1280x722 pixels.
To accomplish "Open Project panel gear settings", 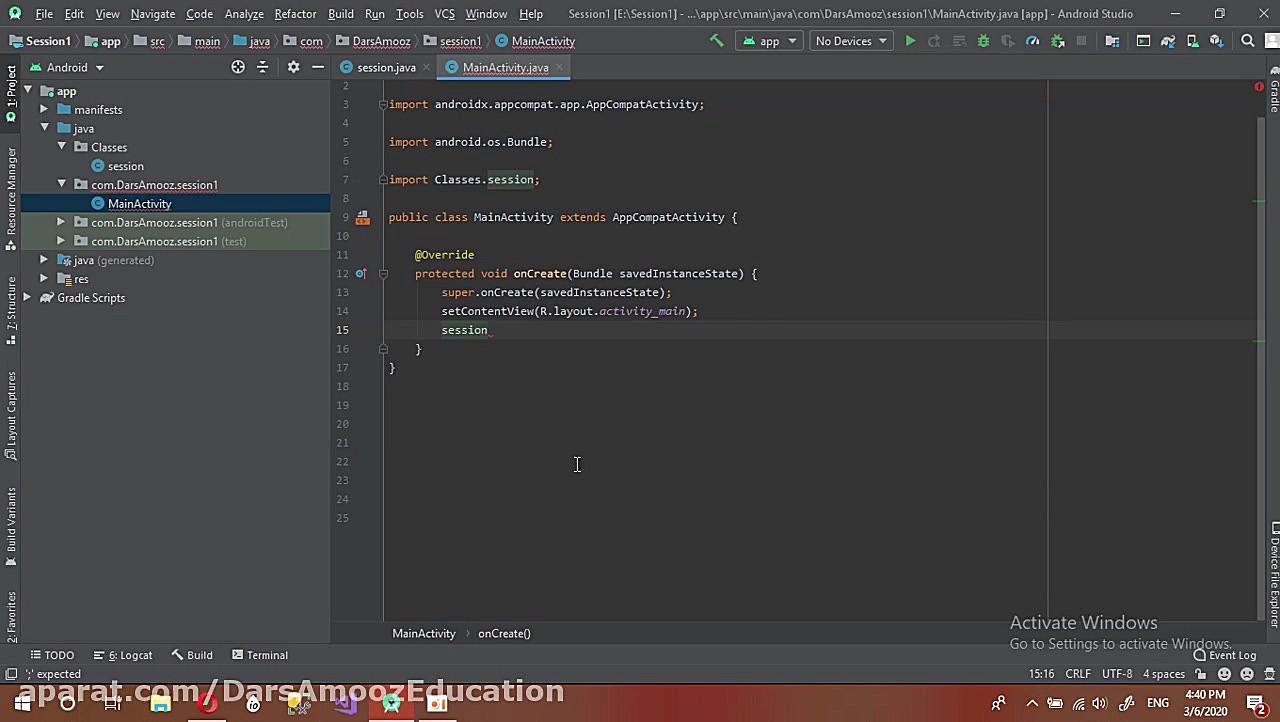I will pyautogui.click(x=293, y=67).
